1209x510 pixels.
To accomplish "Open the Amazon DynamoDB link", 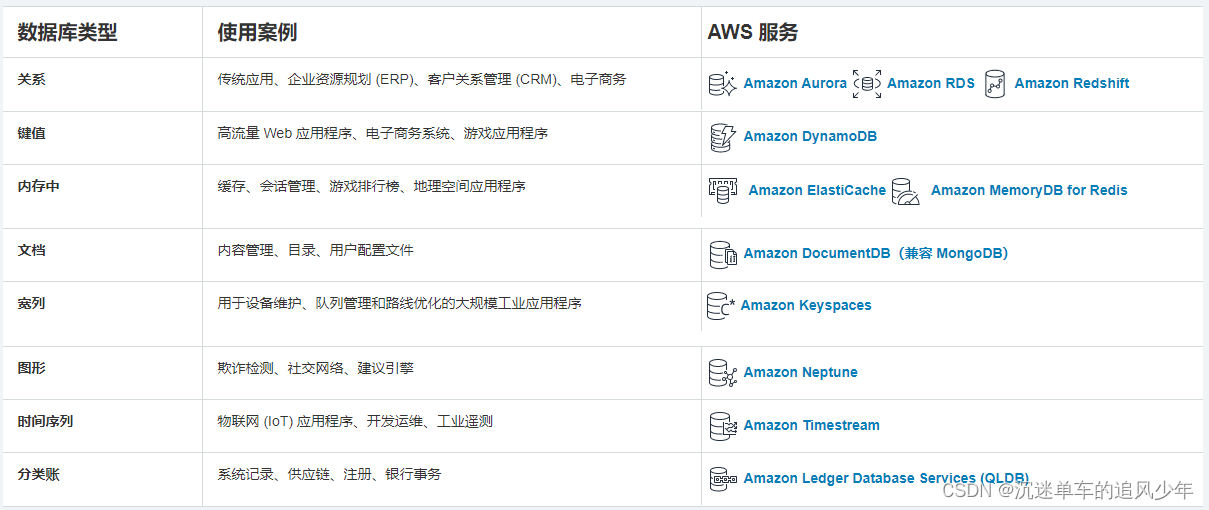I will pos(810,137).
